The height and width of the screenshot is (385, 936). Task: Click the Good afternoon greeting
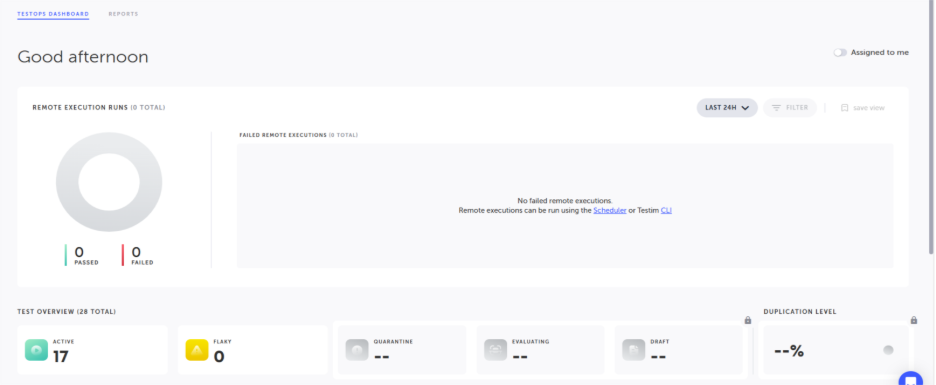pyautogui.click(x=83, y=57)
